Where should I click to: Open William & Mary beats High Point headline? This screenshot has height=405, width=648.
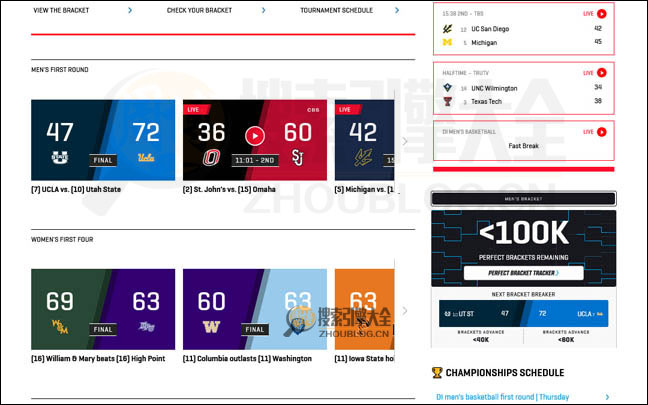pyautogui.click(x=98, y=359)
